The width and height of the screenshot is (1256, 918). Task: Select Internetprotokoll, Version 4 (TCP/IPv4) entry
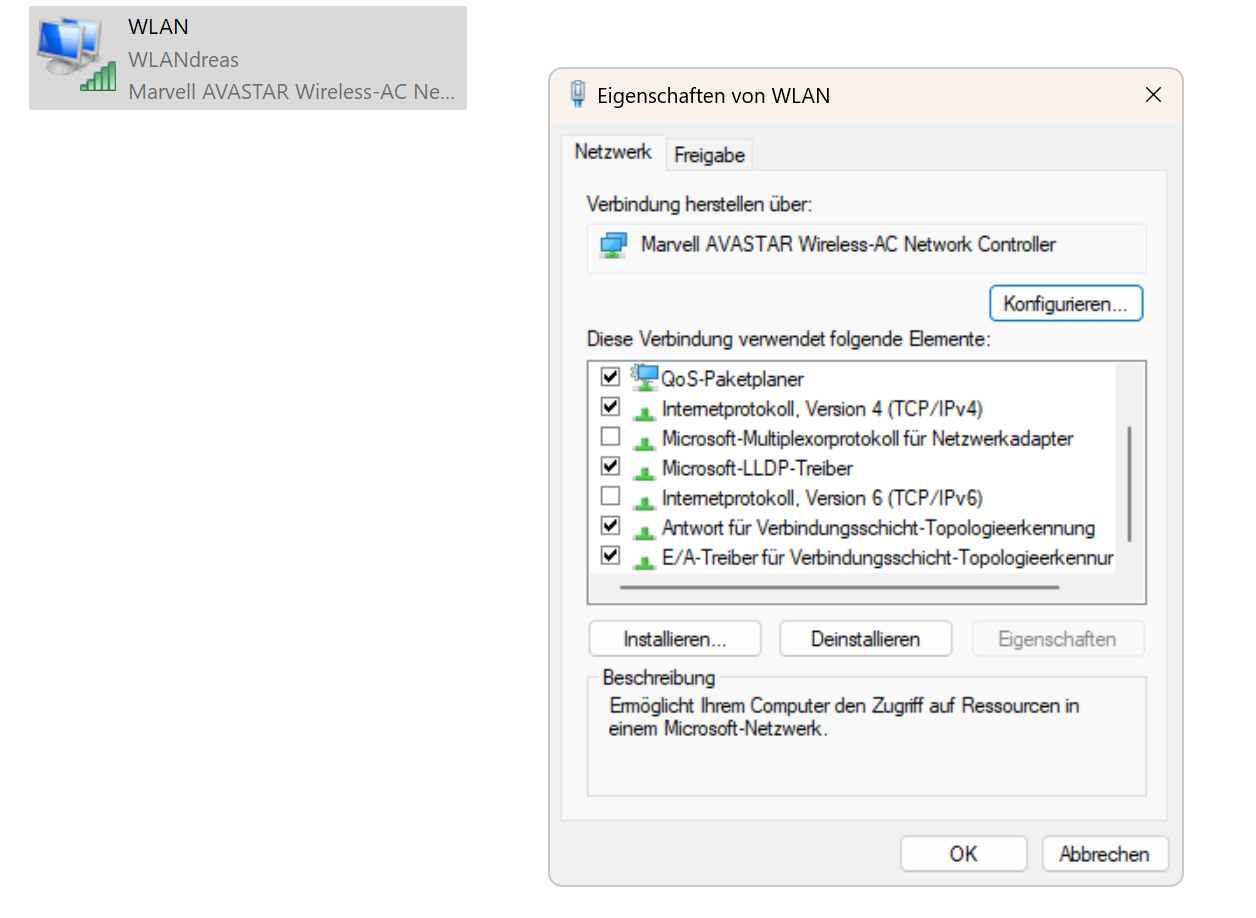click(823, 409)
